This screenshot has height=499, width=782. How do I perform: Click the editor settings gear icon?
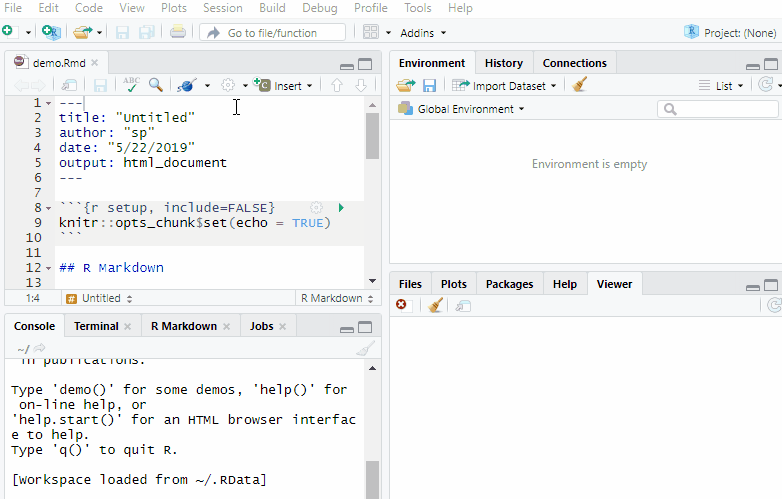click(x=228, y=85)
